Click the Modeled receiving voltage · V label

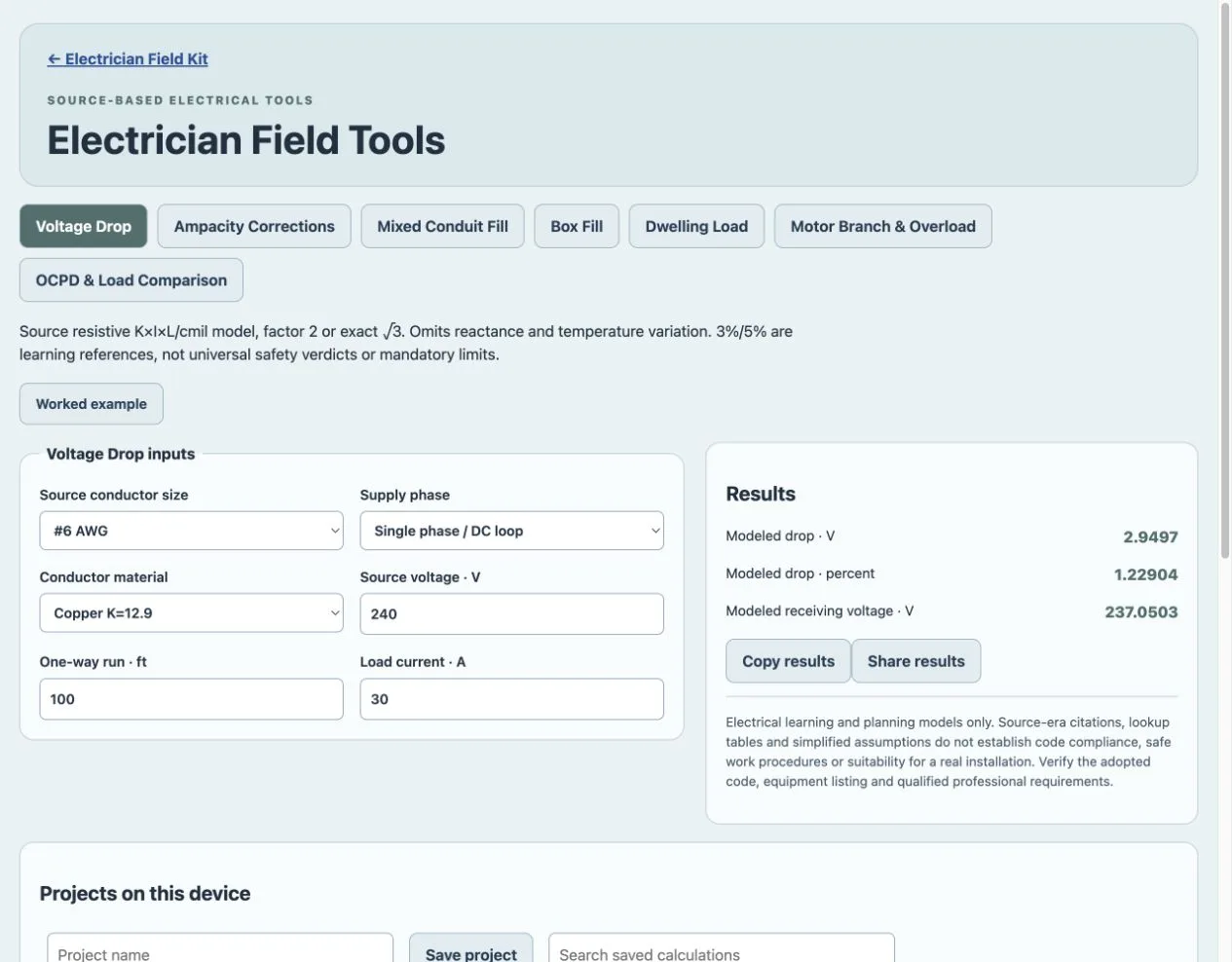[x=819, y=610]
